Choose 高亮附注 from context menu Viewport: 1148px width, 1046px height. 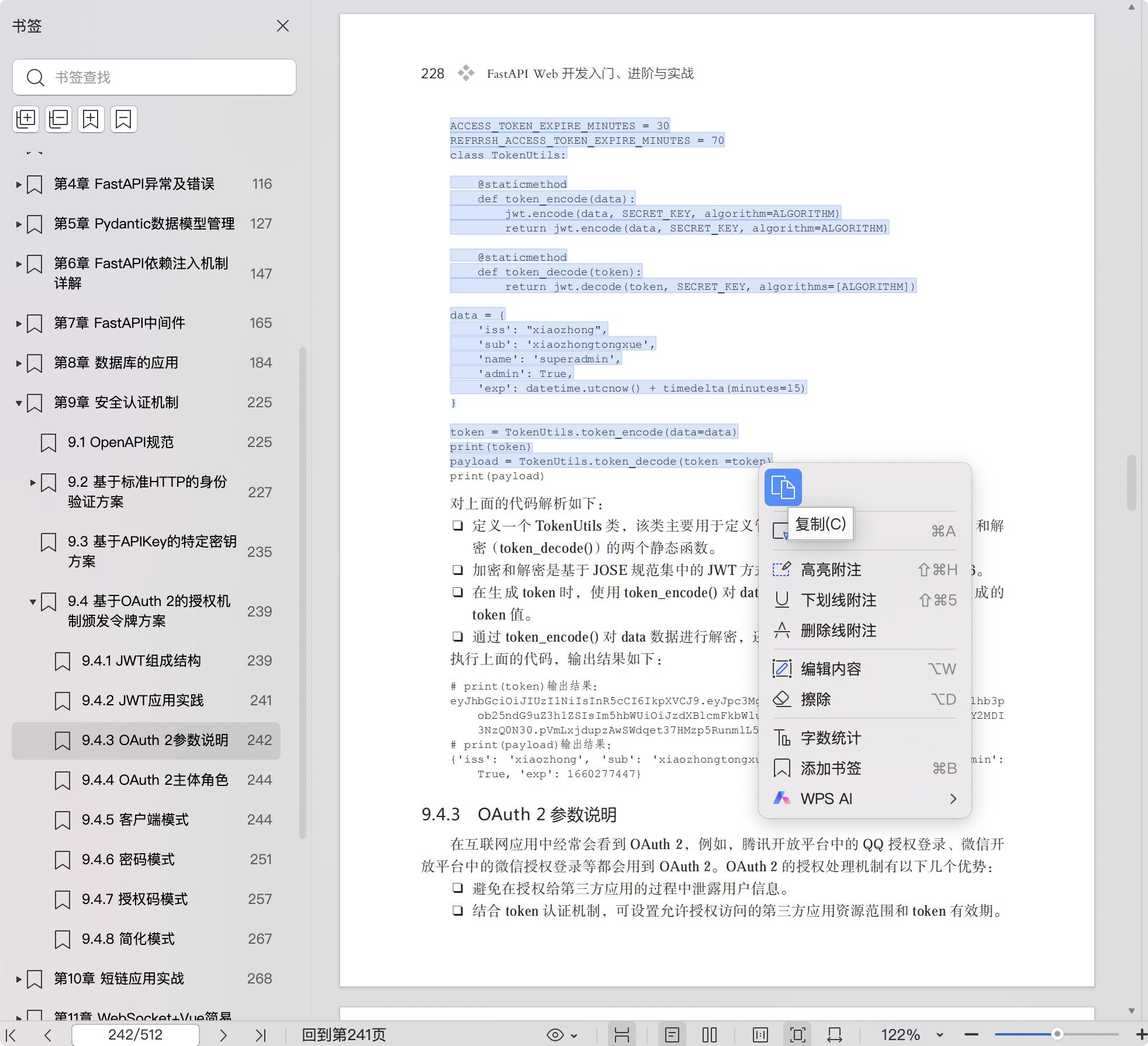pos(865,570)
